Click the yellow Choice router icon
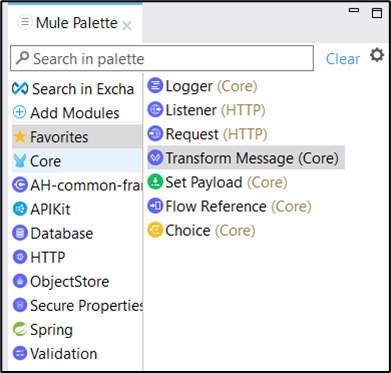 [x=155, y=230]
